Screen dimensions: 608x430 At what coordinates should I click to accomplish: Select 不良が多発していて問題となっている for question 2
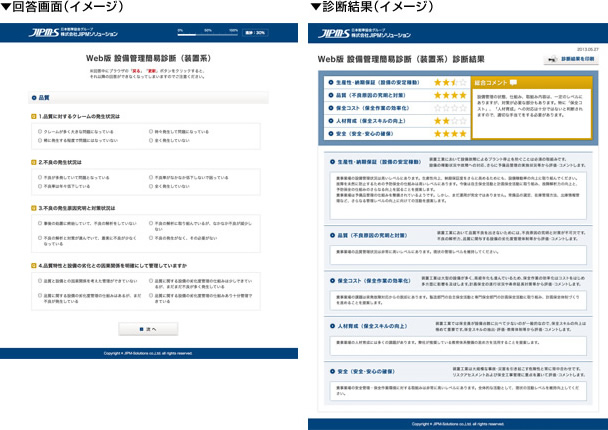pyautogui.click(x=40, y=177)
